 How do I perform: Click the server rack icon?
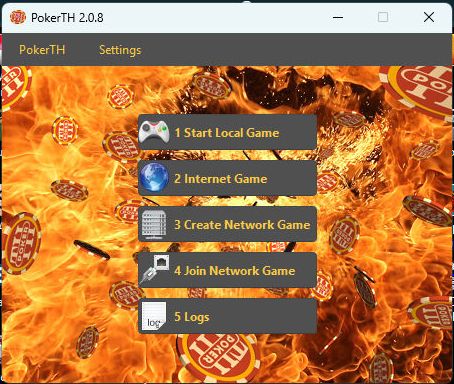pyautogui.click(x=154, y=225)
